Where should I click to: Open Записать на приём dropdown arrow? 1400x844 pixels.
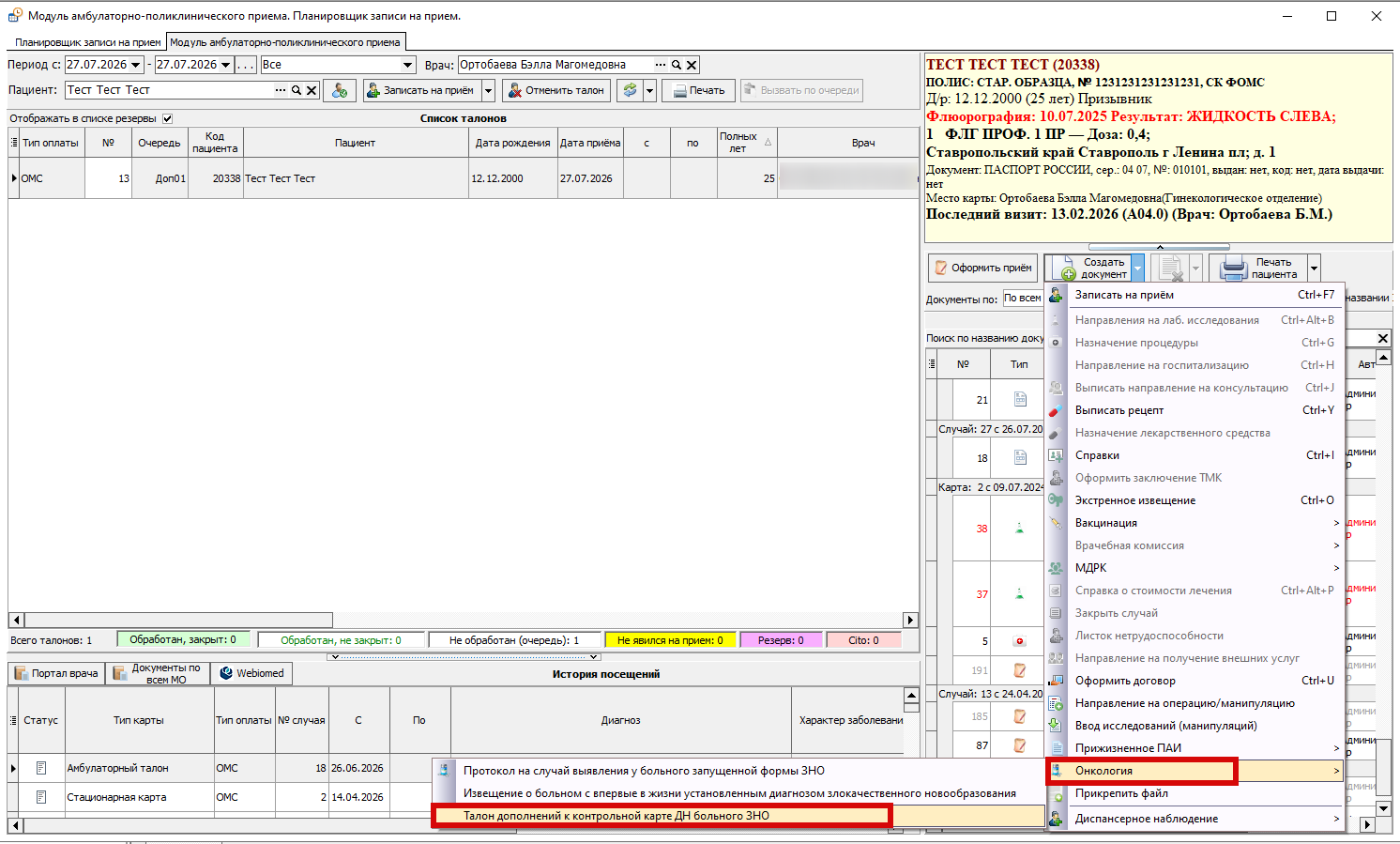(x=488, y=90)
